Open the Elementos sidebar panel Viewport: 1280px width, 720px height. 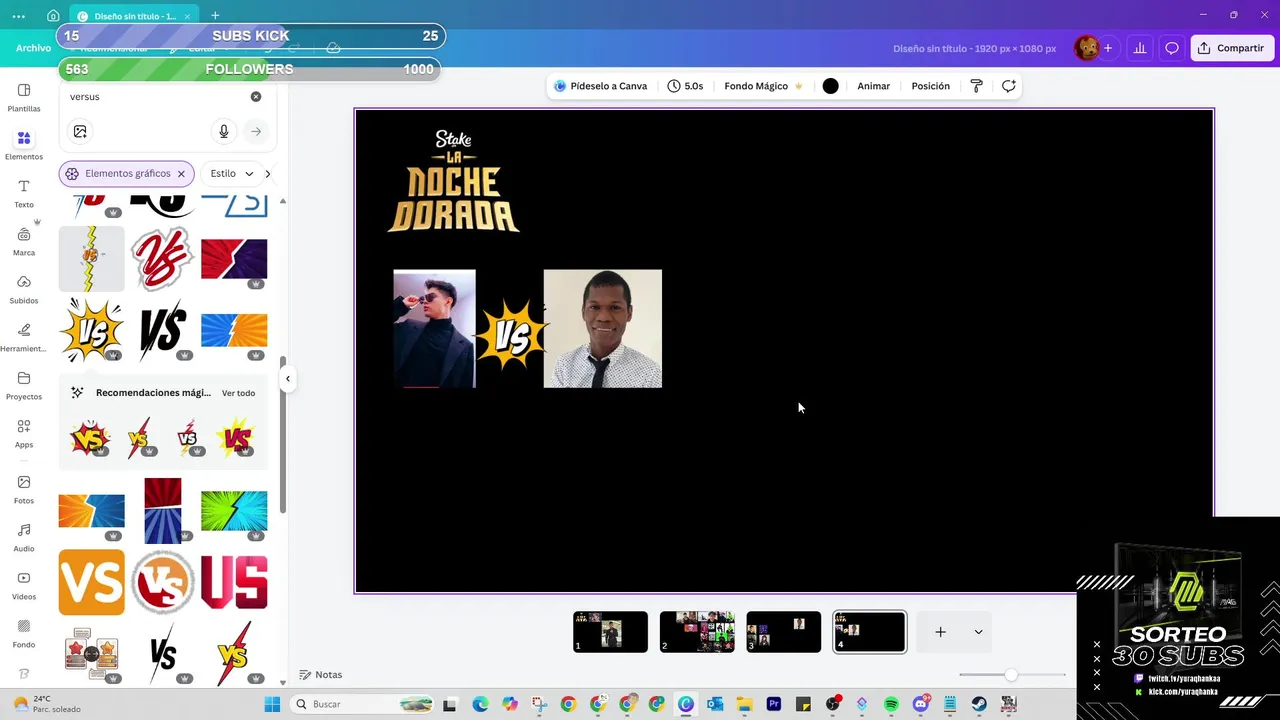(24, 145)
